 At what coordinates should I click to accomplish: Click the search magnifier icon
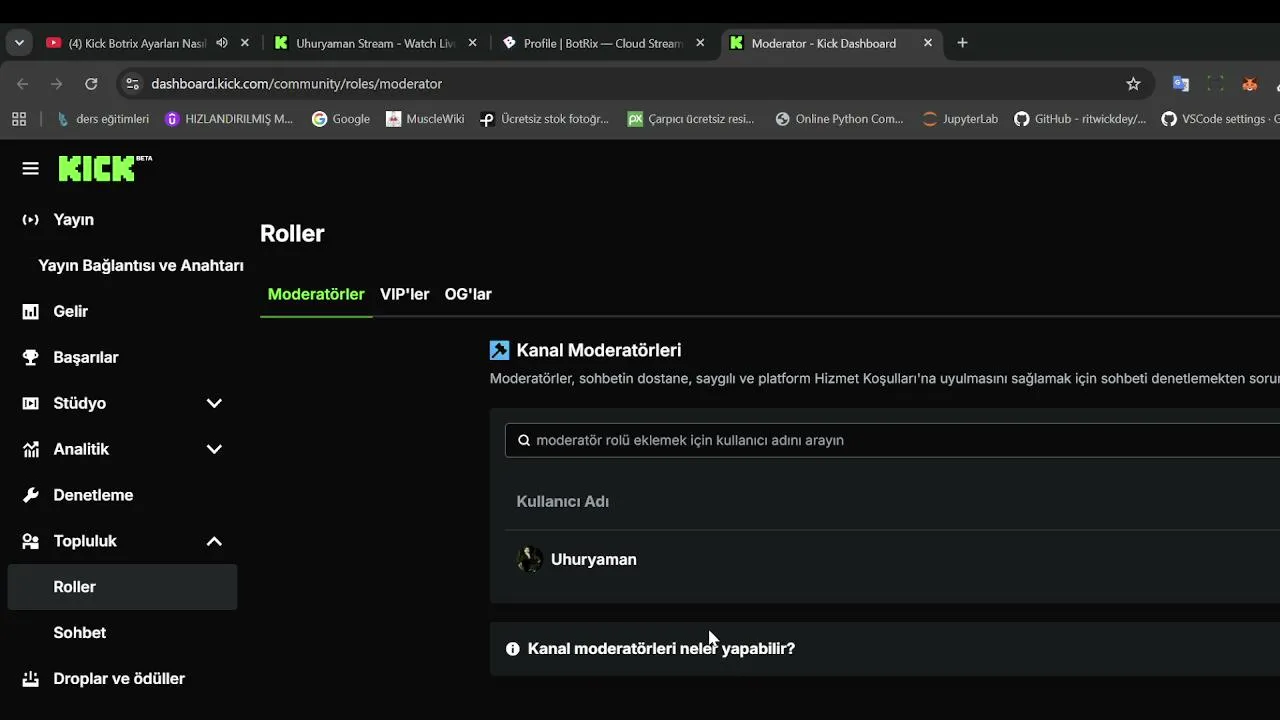click(524, 441)
